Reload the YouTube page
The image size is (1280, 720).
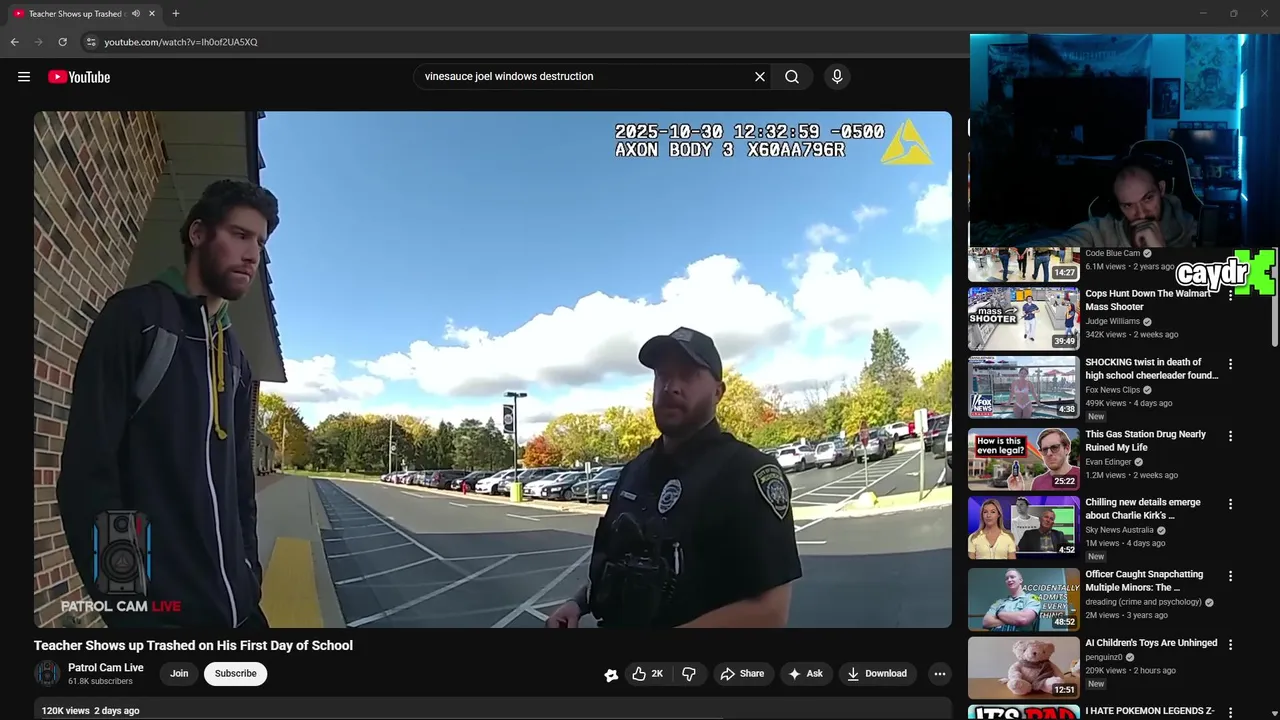click(62, 42)
